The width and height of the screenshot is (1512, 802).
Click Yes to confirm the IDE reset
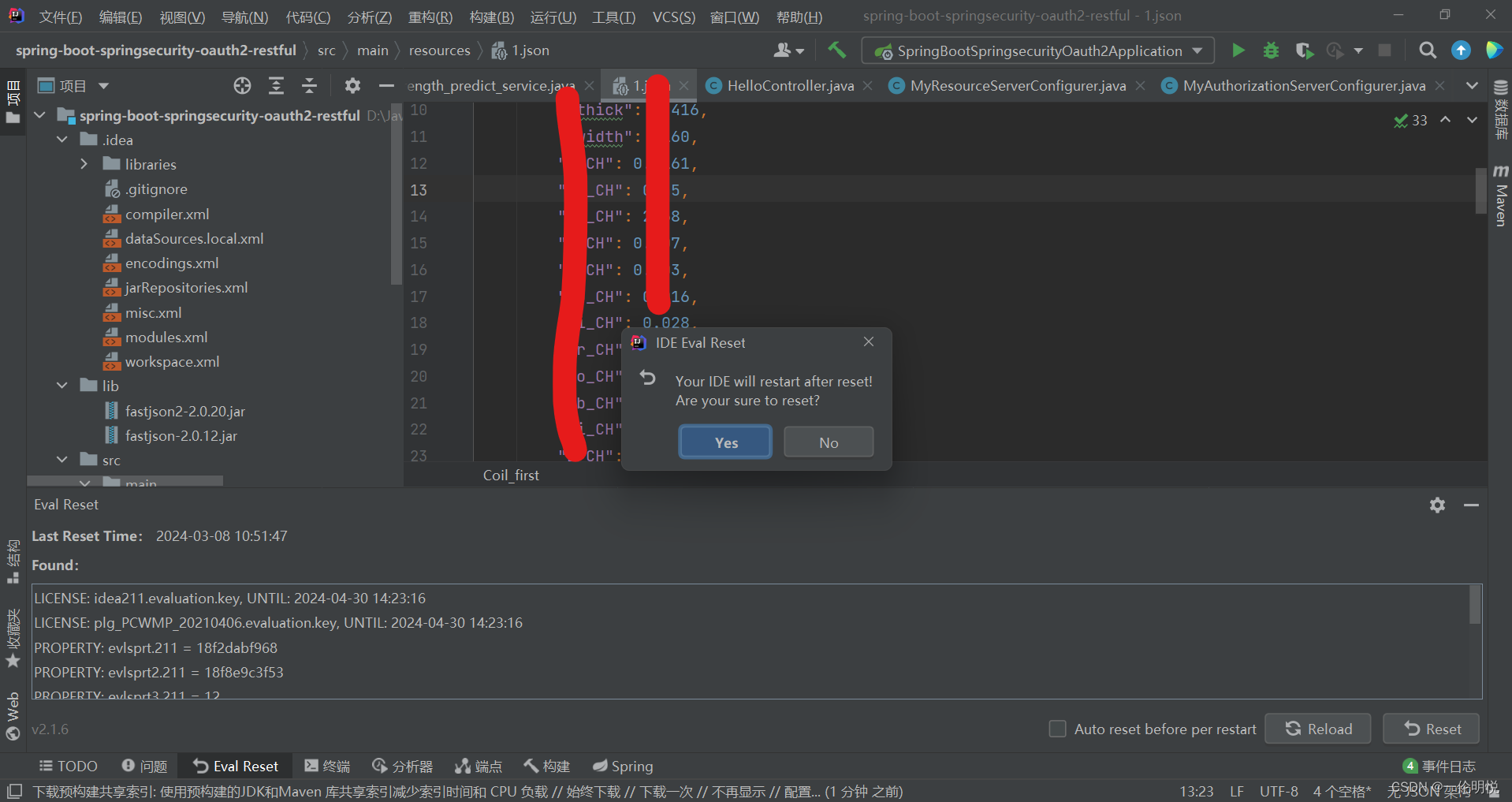(x=724, y=442)
